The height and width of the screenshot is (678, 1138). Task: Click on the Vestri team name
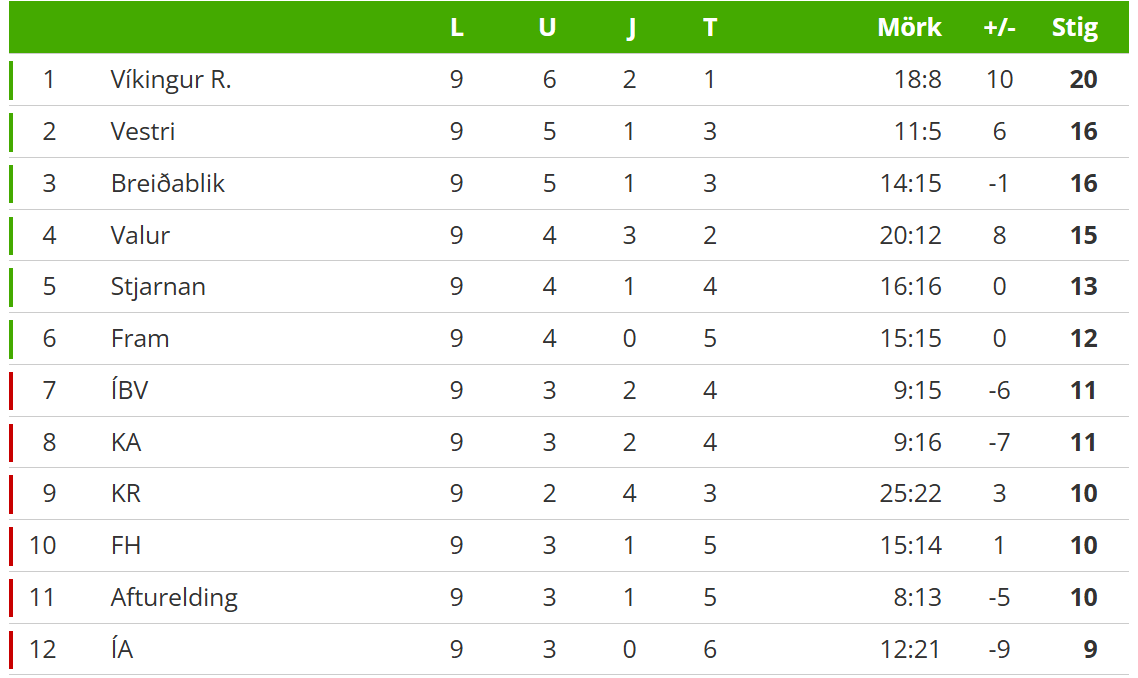(x=143, y=132)
